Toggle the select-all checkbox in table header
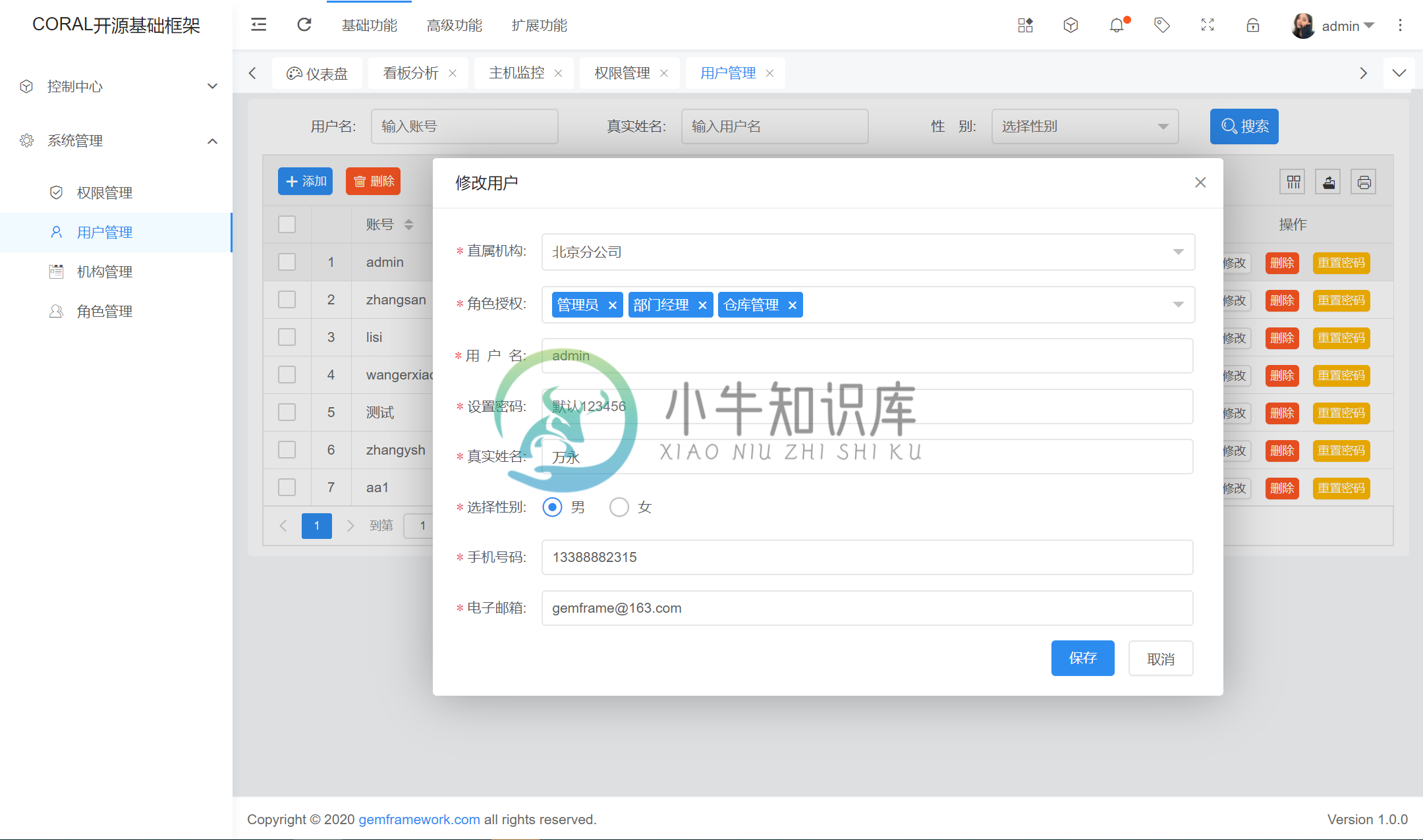Viewport: 1423px width, 840px height. [x=287, y=225]
